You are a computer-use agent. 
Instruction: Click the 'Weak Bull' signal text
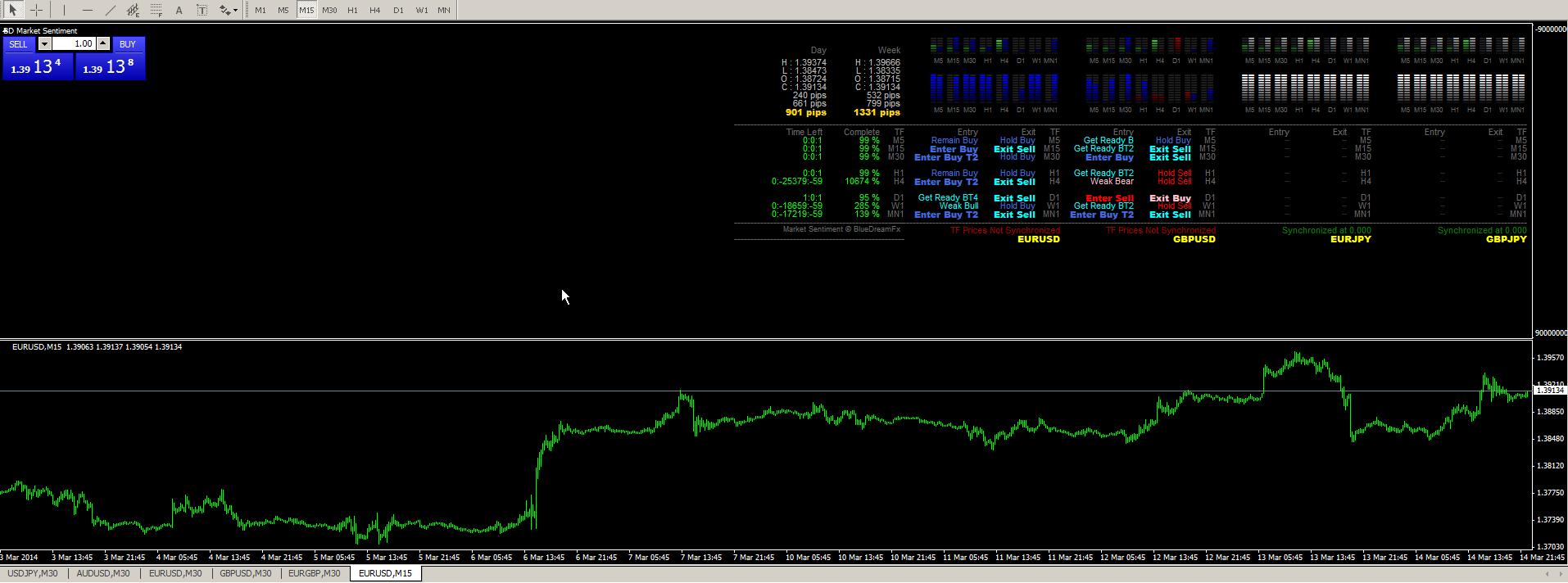coord(958,206)
